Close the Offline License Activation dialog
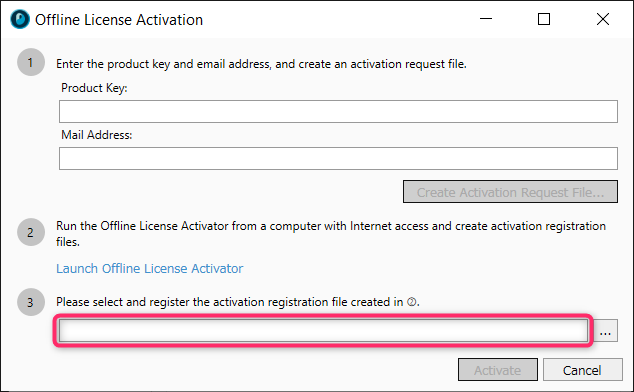634x392 pixels. pos(602,19)
